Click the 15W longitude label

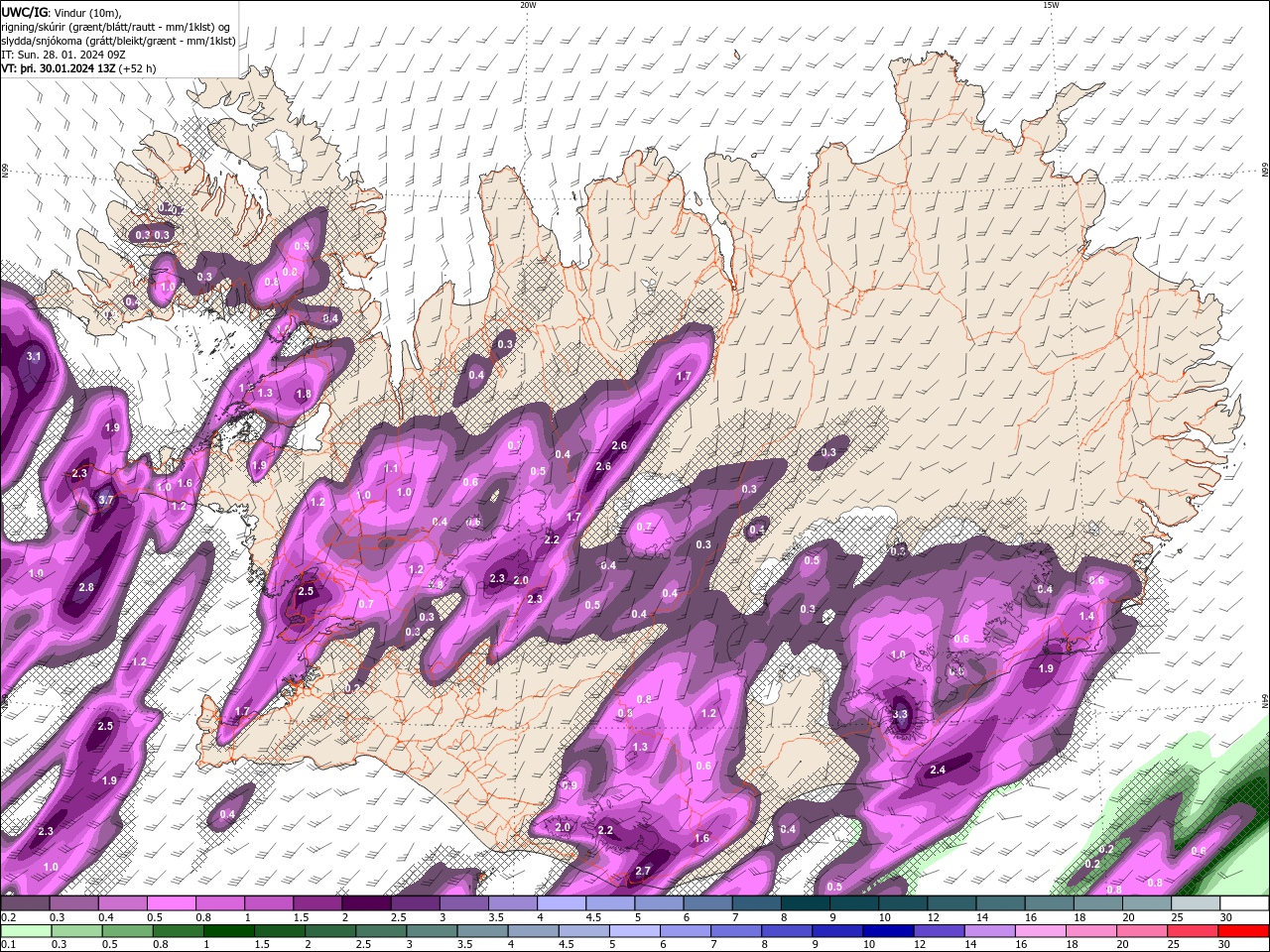tap(1051, 4)
